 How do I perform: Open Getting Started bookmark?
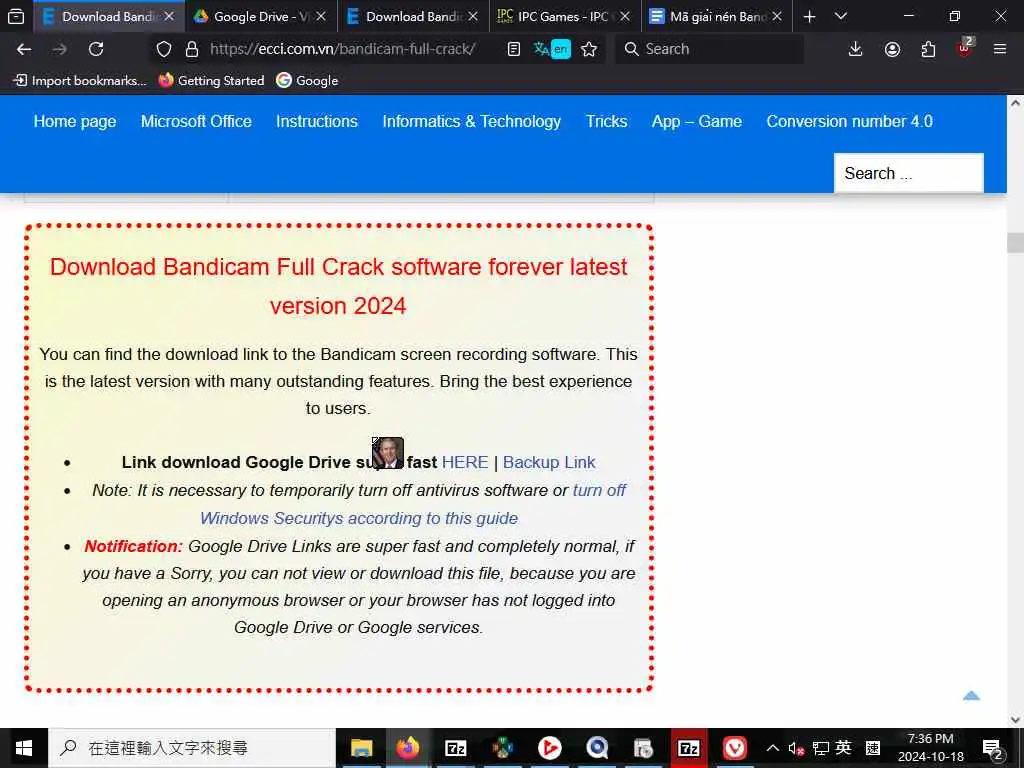point(212,80)
